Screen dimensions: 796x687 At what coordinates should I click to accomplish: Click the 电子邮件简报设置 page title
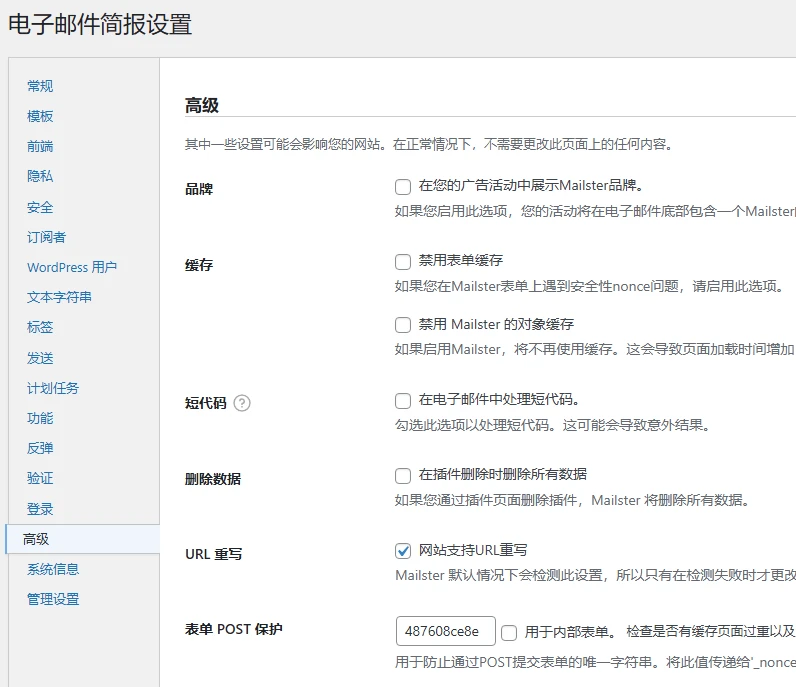100,24
